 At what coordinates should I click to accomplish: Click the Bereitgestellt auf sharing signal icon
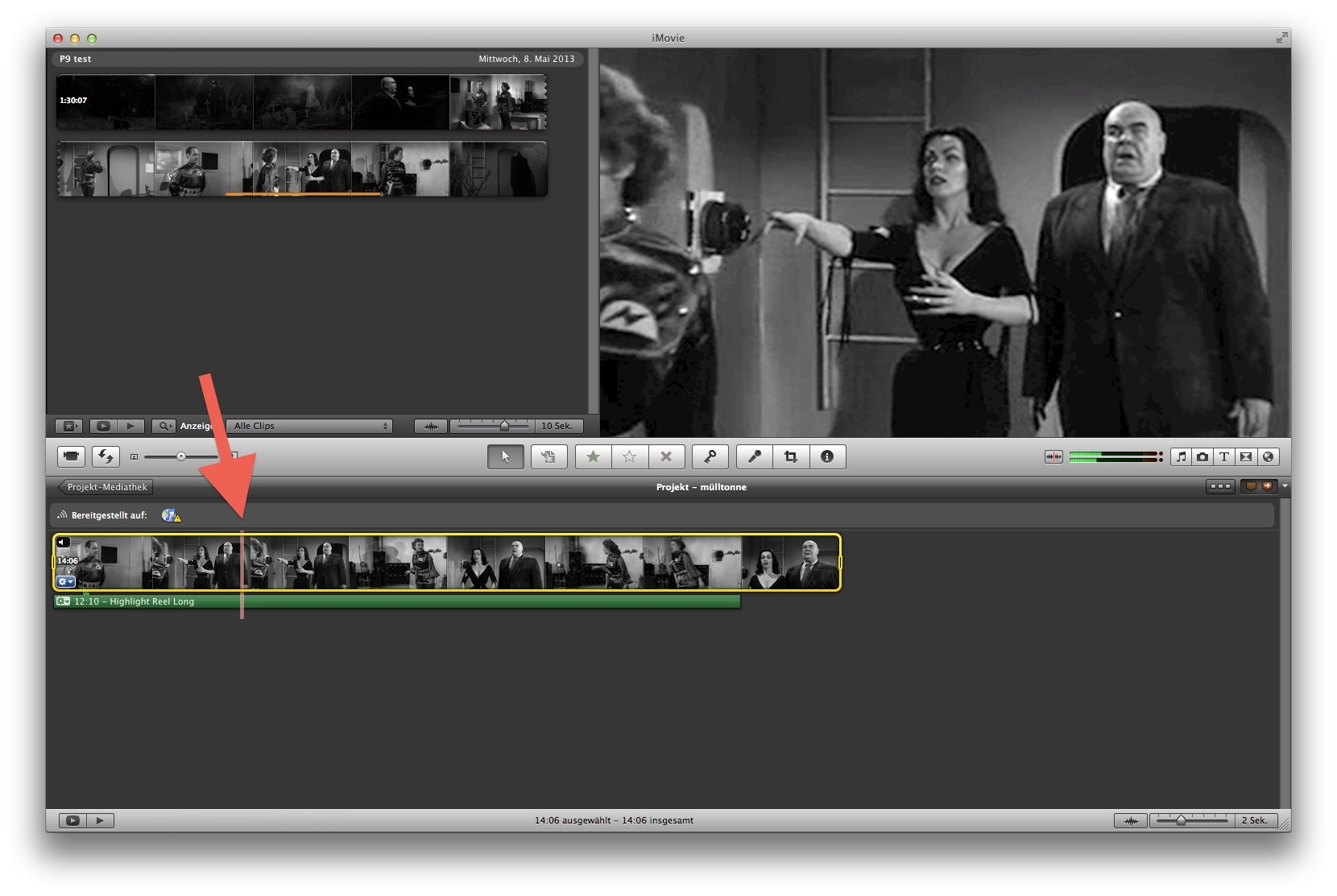(62, 515)
